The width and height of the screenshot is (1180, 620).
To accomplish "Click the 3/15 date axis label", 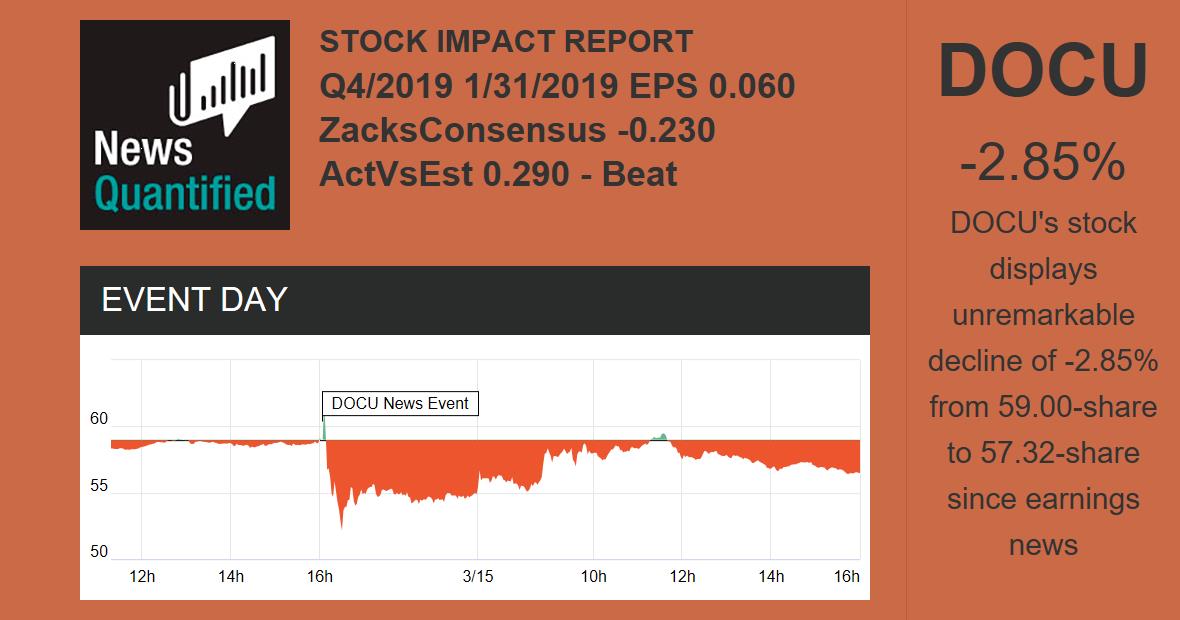I will point(478,576).
